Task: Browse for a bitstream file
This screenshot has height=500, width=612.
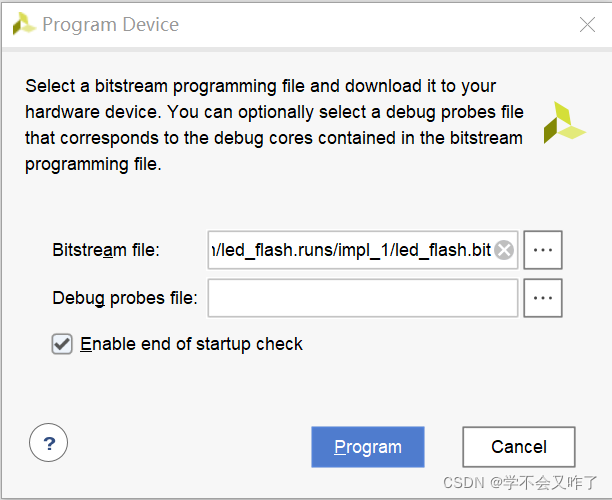Action: (x=543, y=250)
